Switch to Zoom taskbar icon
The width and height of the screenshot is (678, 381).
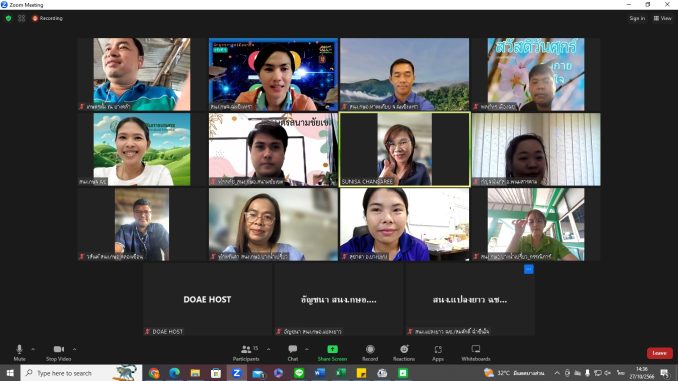click(x=237, y=373)
